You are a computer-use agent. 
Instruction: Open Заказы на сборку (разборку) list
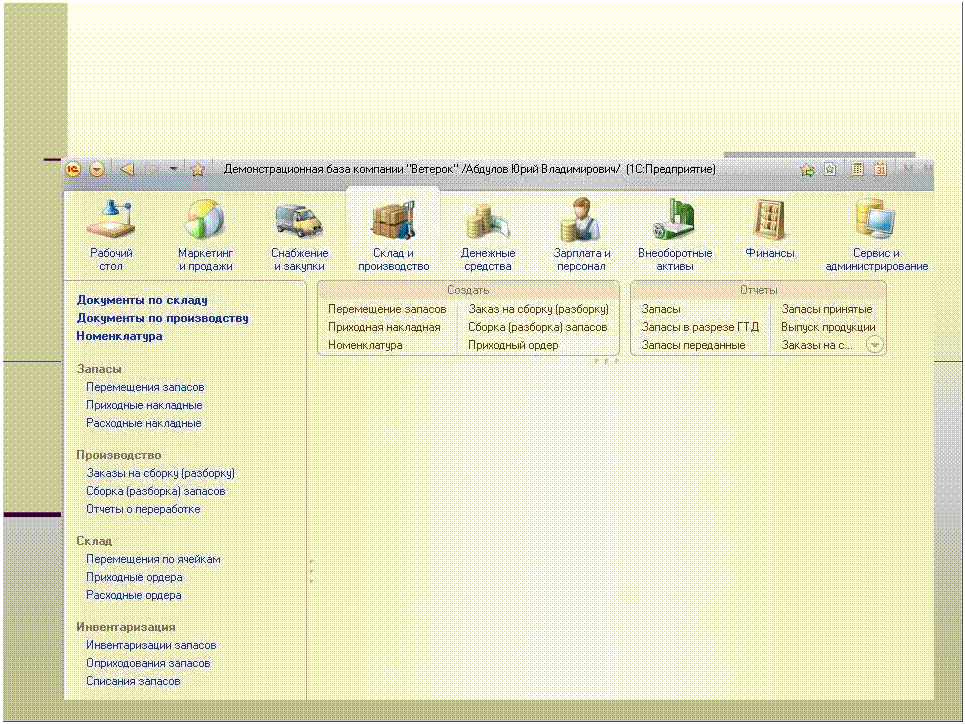tap(161, 473)
